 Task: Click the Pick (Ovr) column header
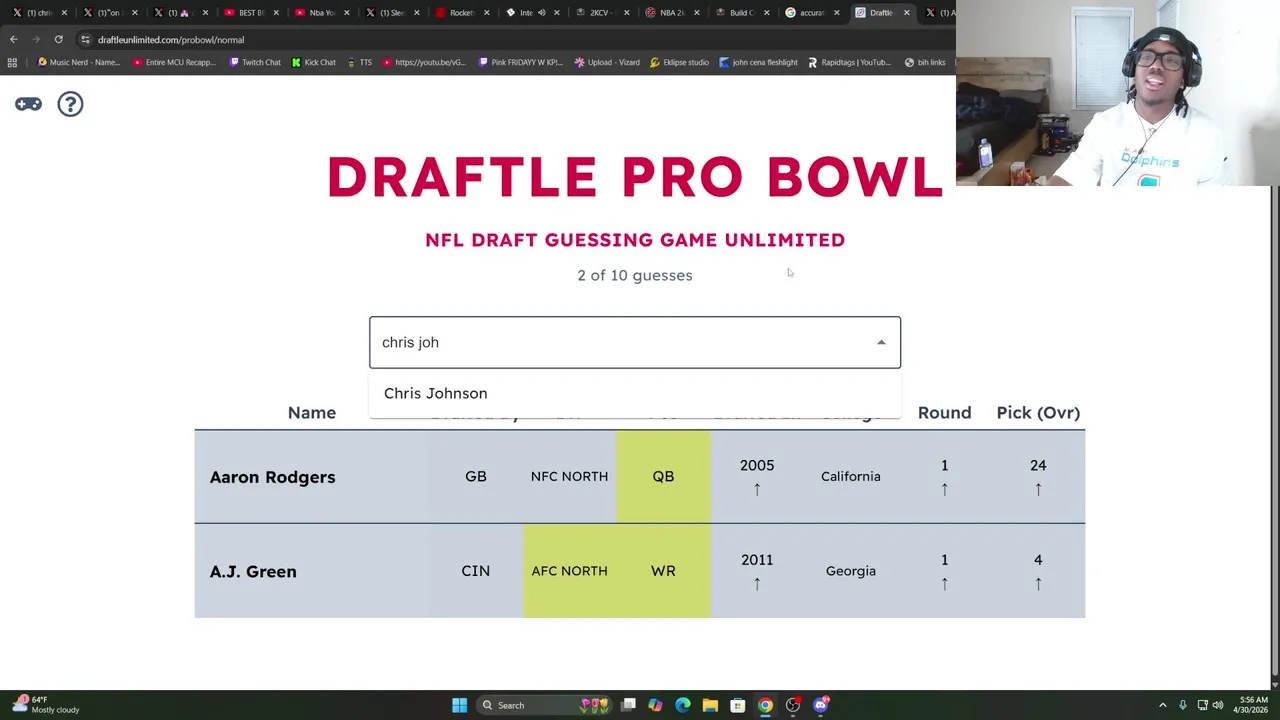1038,412
